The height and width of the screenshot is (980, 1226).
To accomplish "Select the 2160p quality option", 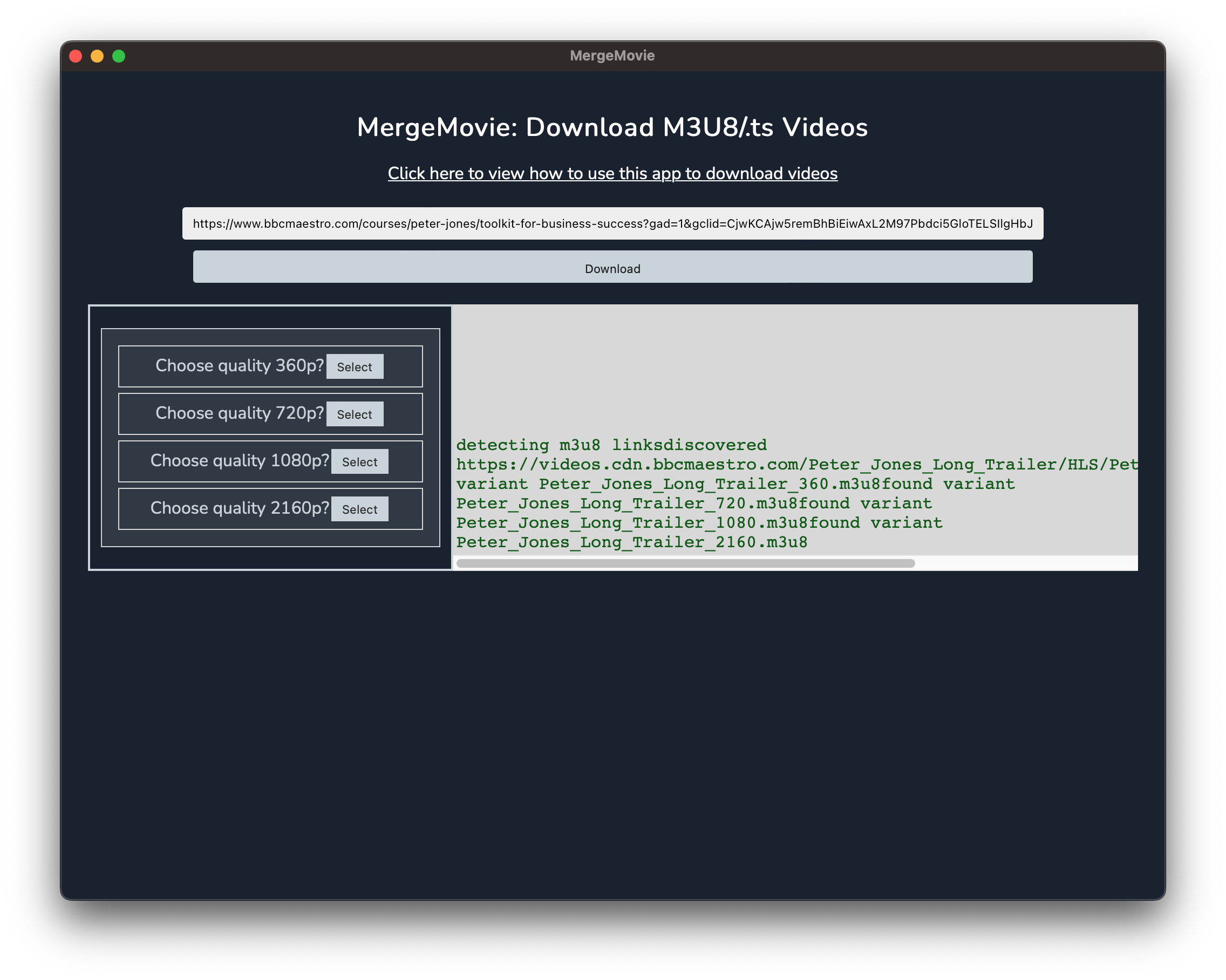I will click(x=359, y=508).
